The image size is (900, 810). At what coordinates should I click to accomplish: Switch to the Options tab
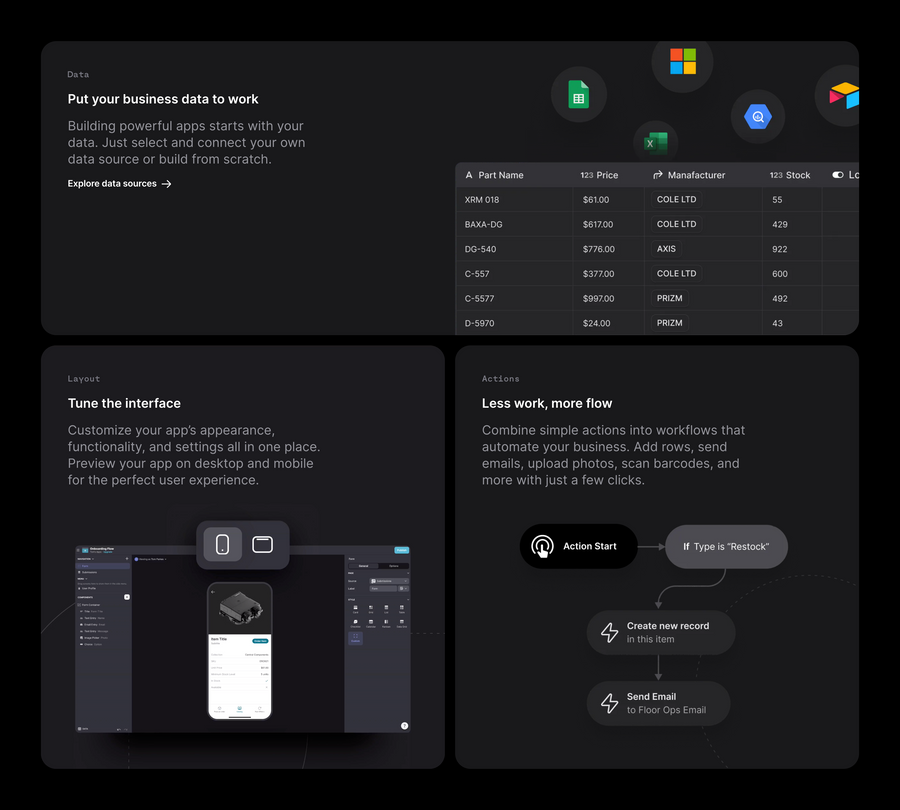(395, 565)
